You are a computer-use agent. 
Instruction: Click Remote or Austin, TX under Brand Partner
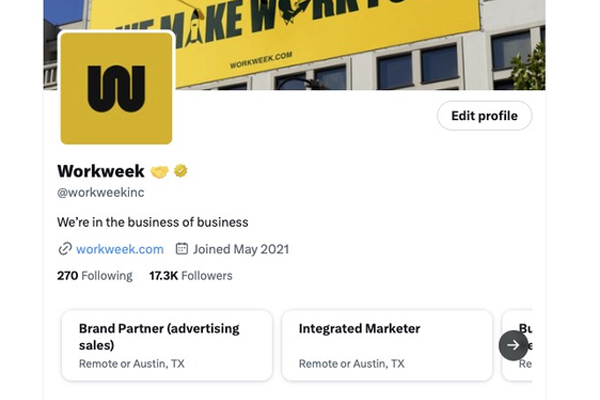pyautogui.click(x=132, y=364)
